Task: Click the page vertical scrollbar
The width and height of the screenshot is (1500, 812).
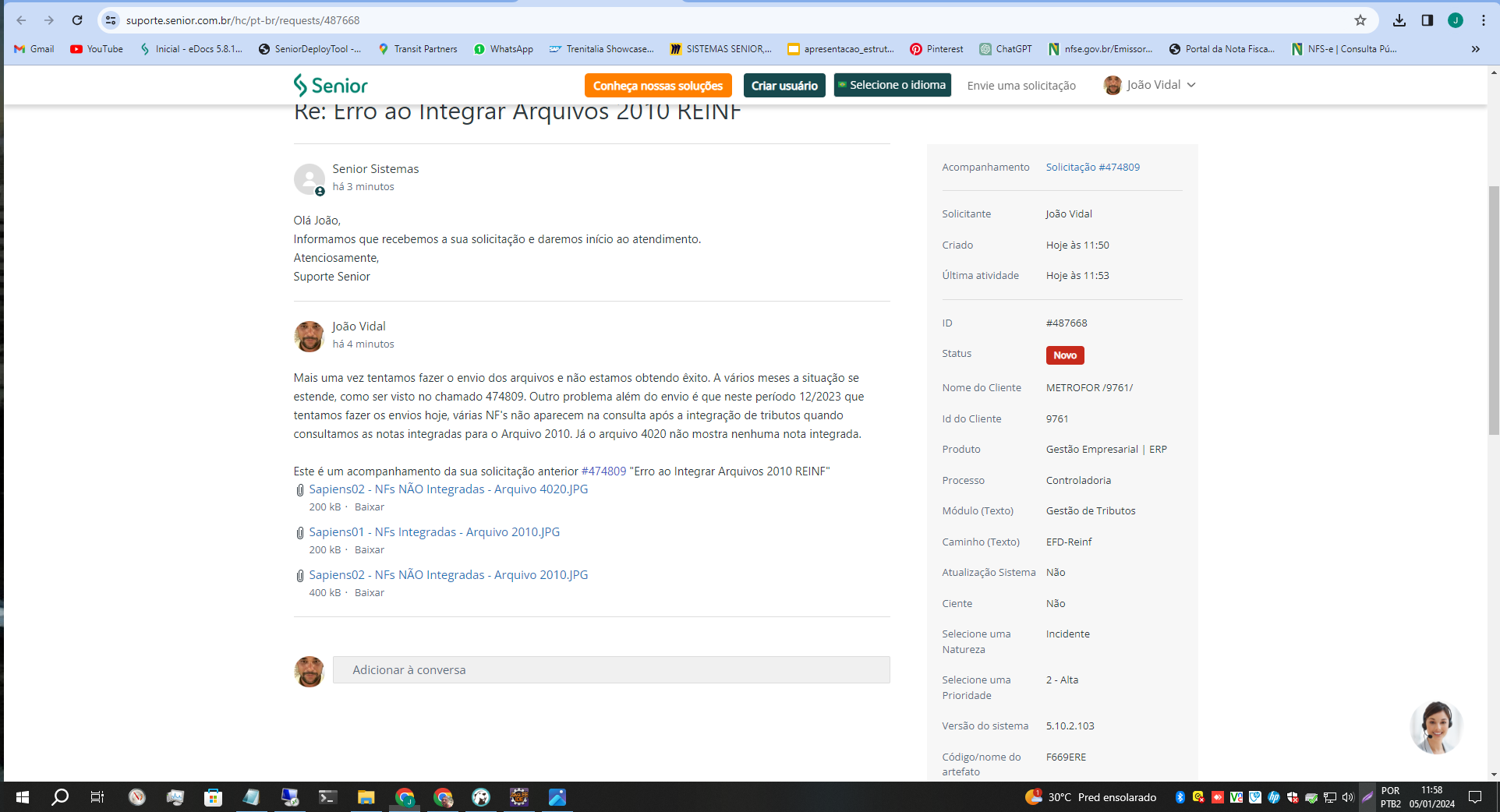Action: [x=1494, y=310]
